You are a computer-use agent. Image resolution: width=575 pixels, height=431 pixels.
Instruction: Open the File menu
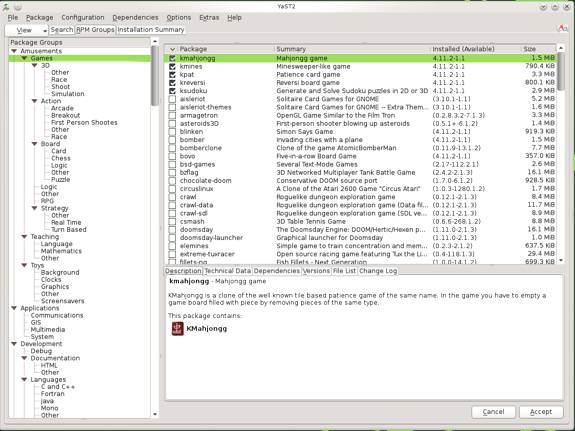[x=13, y=18]
